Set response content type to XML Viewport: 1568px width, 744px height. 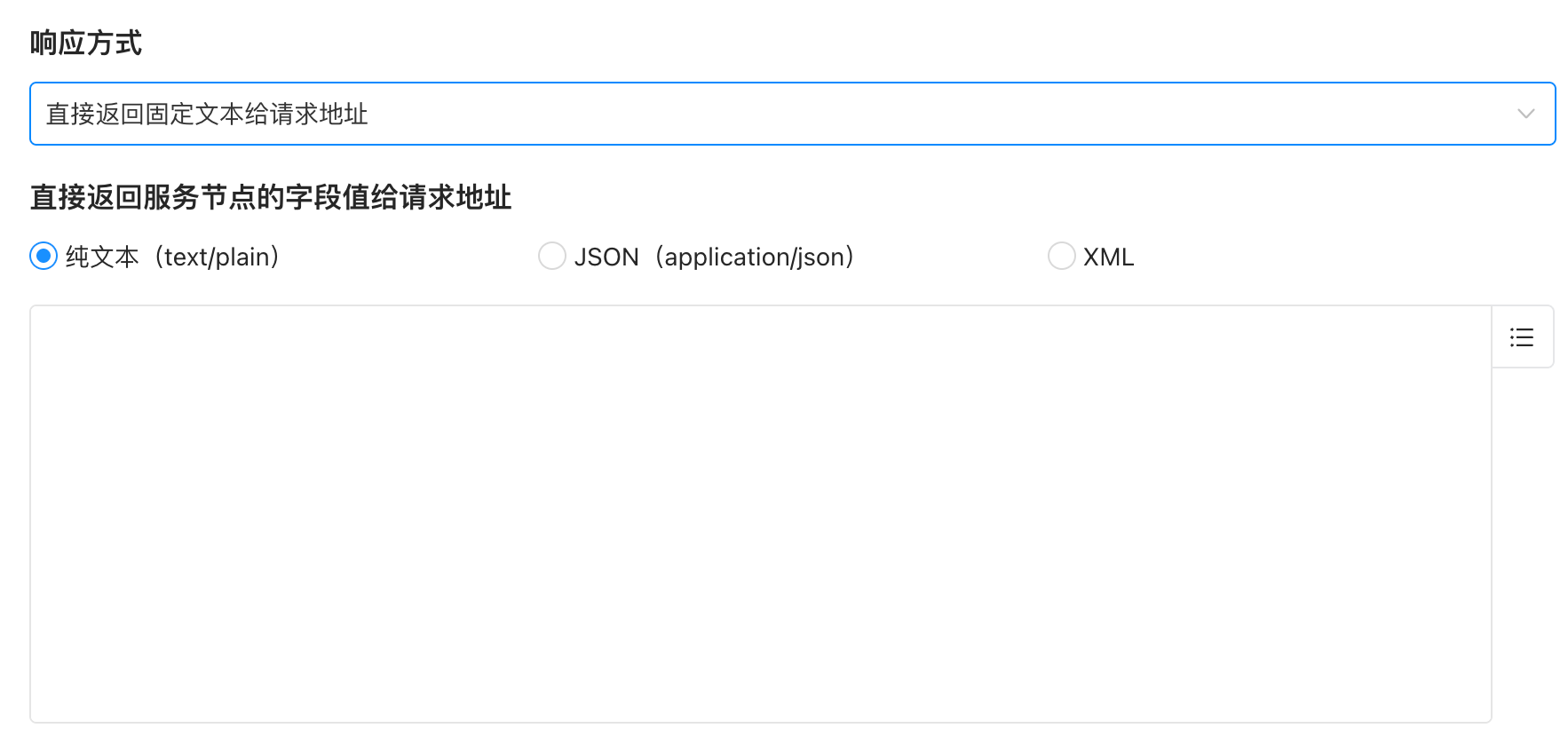(x=1061, y=257)
